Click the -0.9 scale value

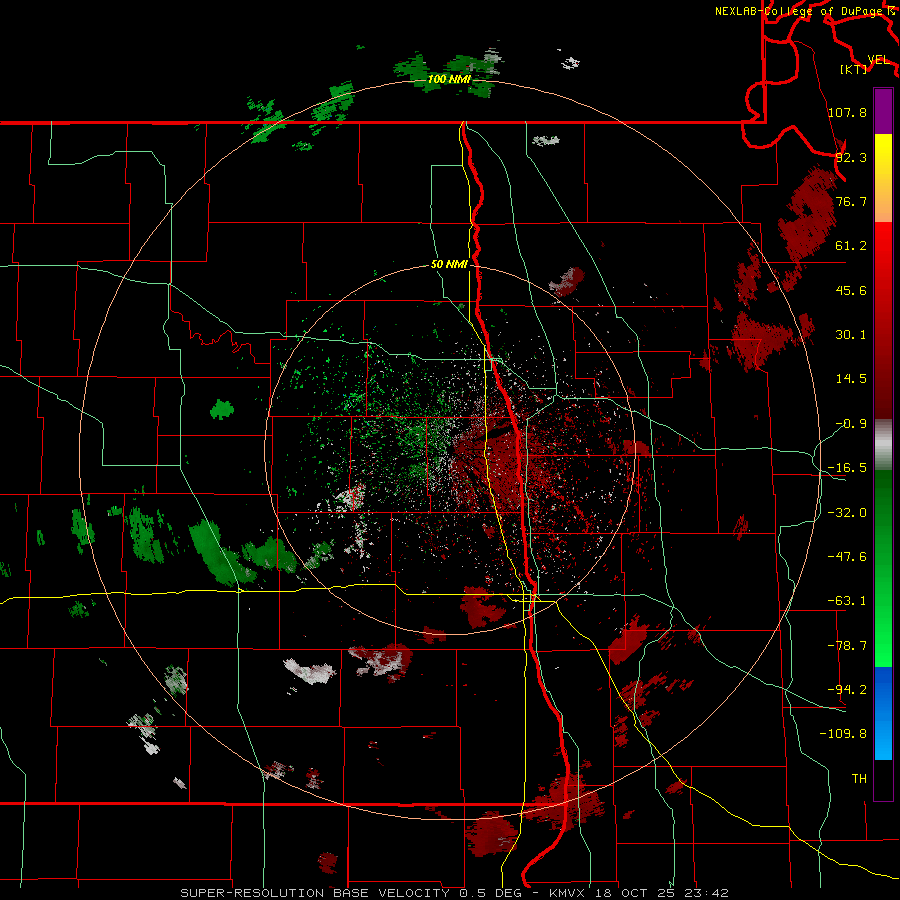click(x=851, y=424)
